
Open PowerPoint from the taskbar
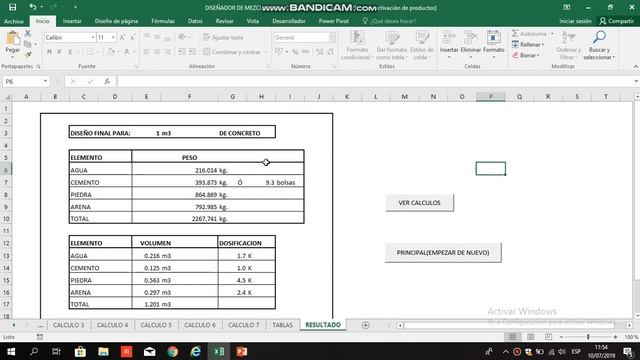point(242,351)
